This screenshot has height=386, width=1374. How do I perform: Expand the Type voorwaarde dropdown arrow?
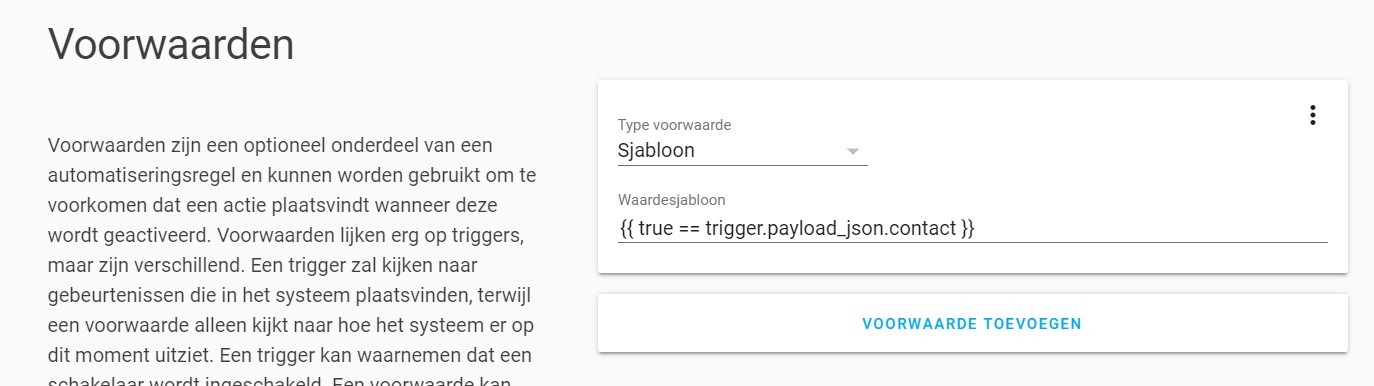click(x=853, y=151)
